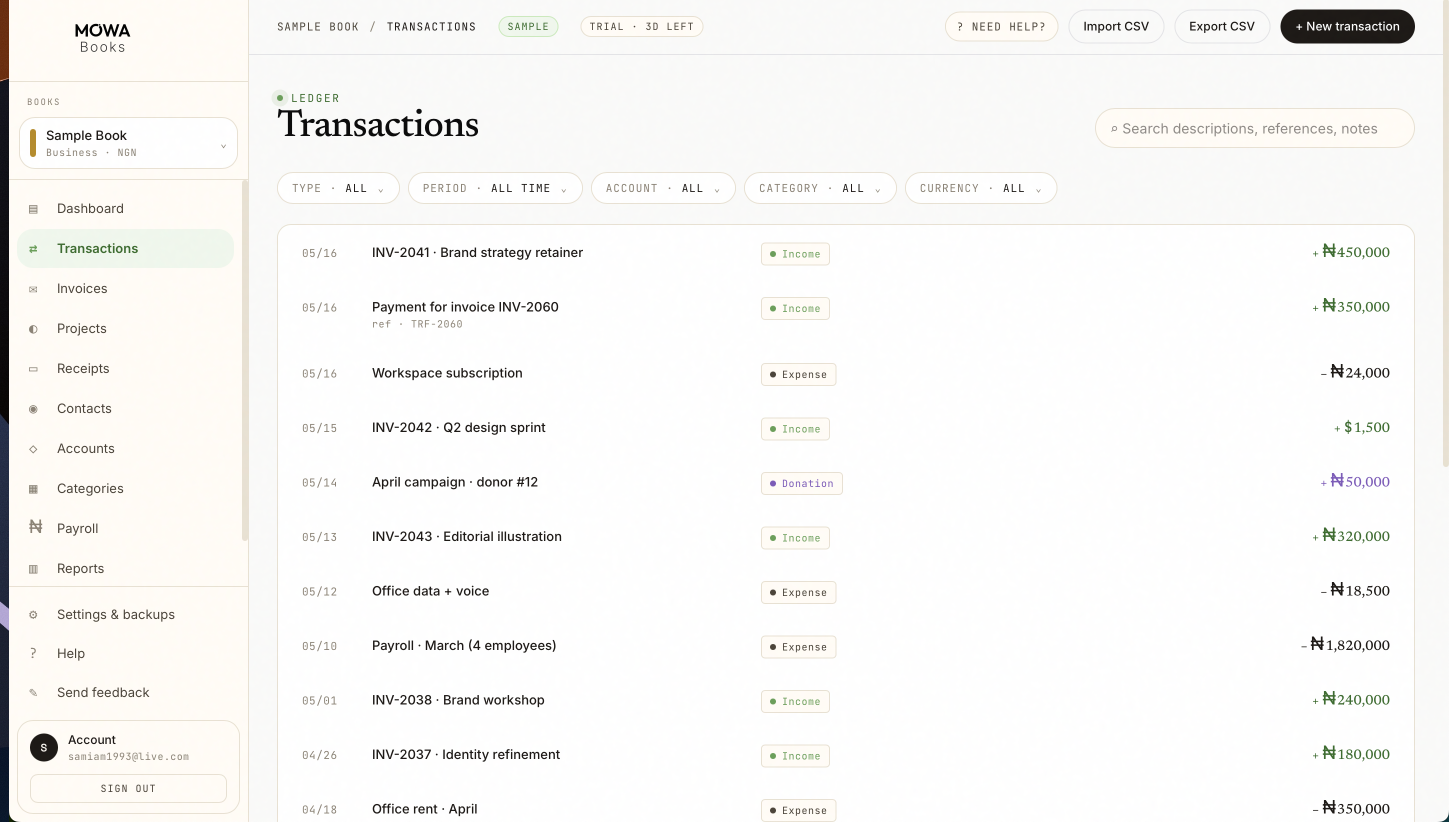
Task: Click the ₦240,000 amount for Brand workshop
Action: coord(1352,700)
